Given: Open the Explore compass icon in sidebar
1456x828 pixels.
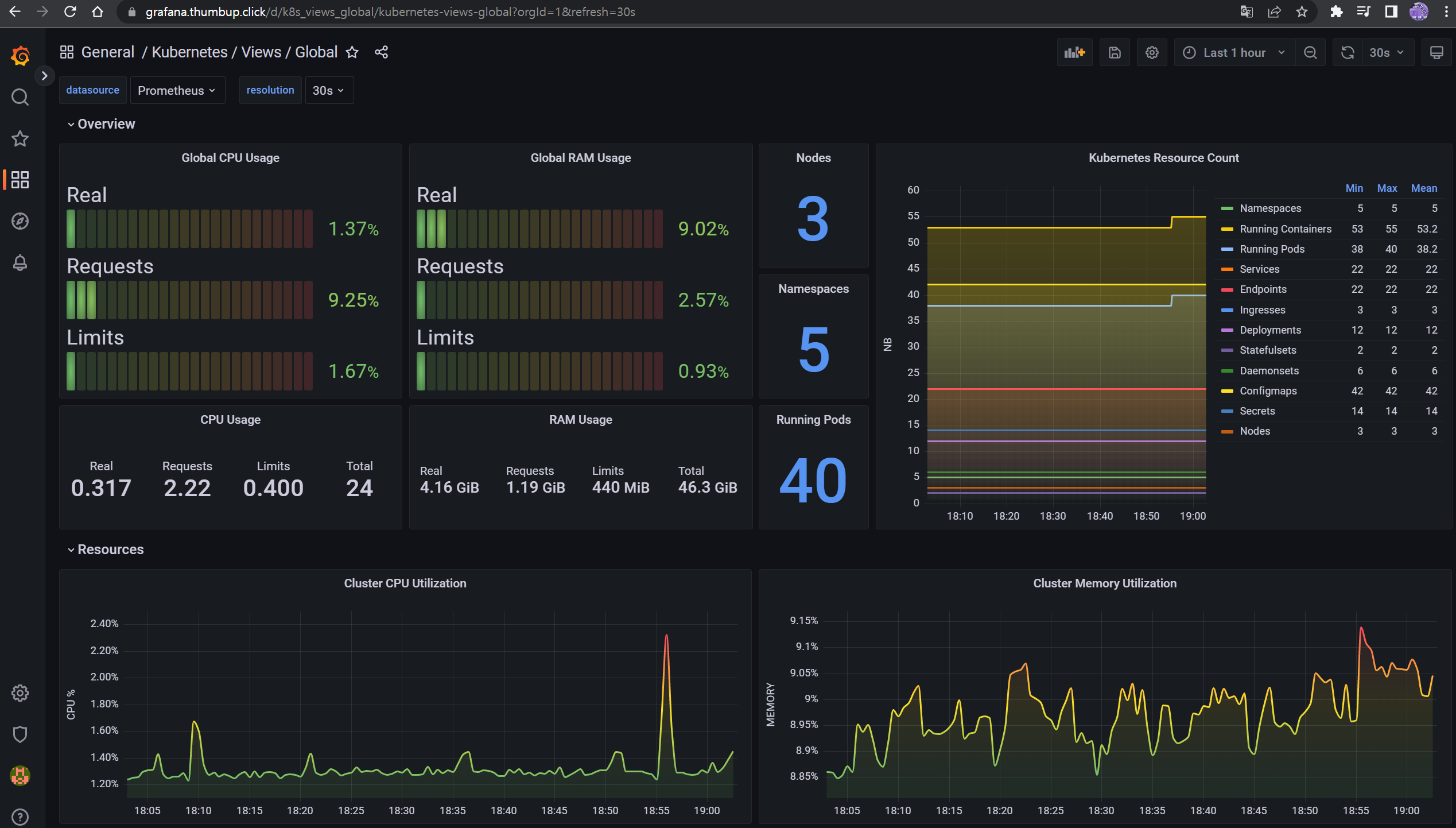Looking at the screenshot, I should coord(20,221).
